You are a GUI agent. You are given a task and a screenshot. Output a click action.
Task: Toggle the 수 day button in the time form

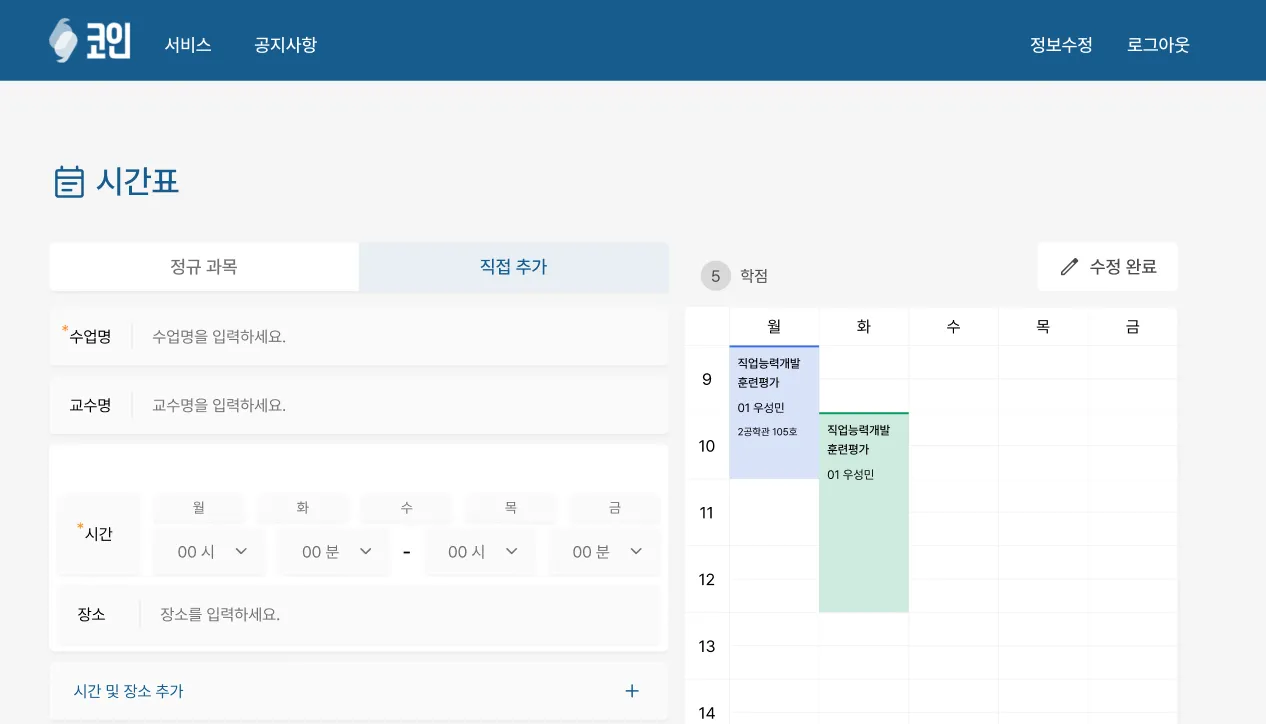pos(407,508)
